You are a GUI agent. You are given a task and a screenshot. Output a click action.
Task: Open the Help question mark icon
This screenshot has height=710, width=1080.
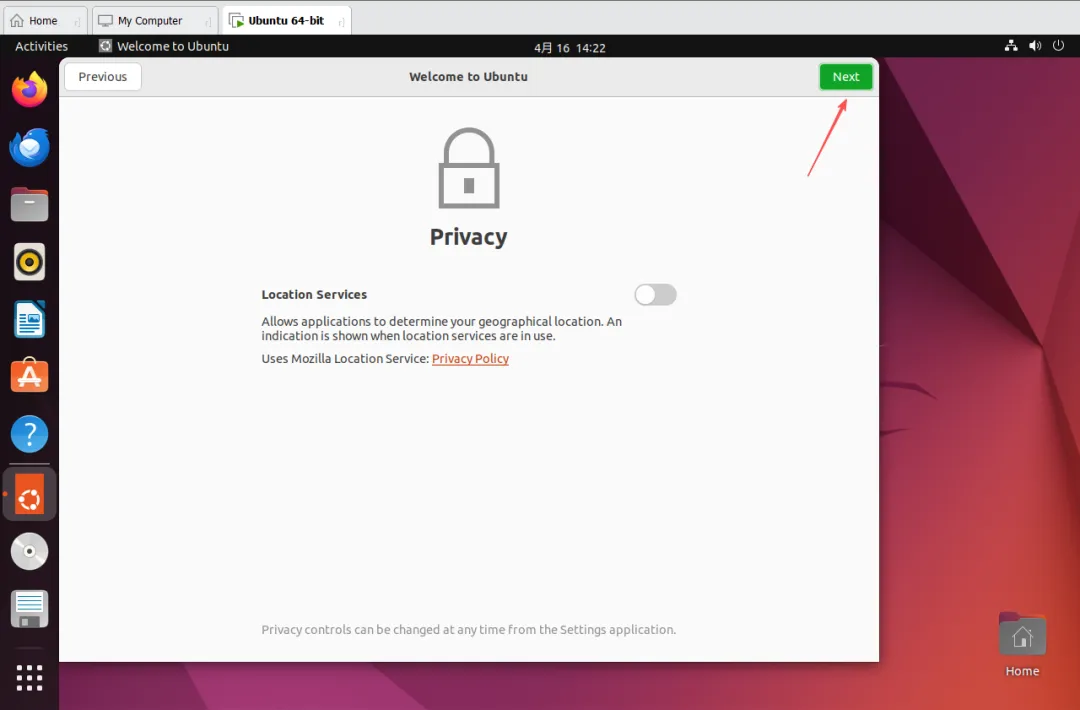coord(30,435)
